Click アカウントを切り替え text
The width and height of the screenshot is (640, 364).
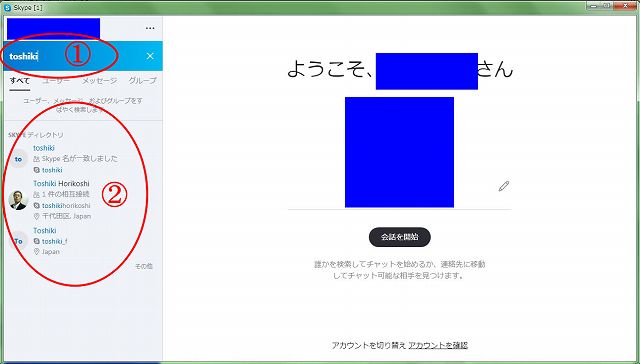coord(369,345)
